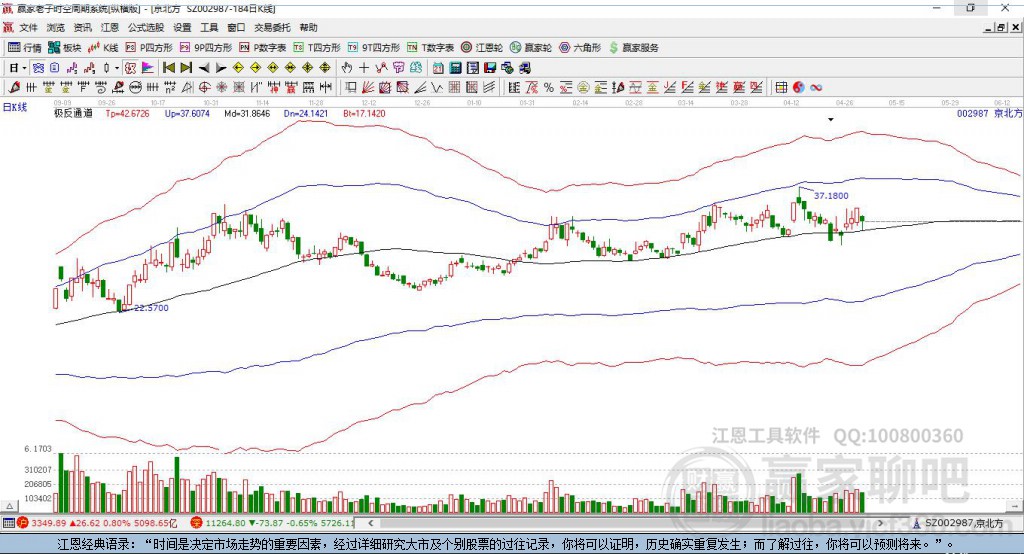This screenshot has height=554, width=1024.
Task: Click the infinity loop icon
Action: (816, 88)
